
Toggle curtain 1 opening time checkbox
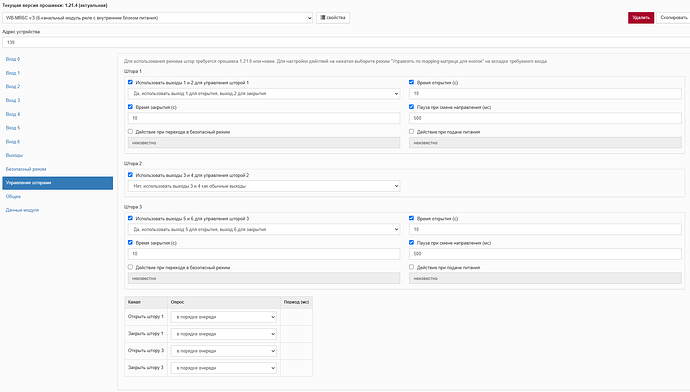pos(411,82)
